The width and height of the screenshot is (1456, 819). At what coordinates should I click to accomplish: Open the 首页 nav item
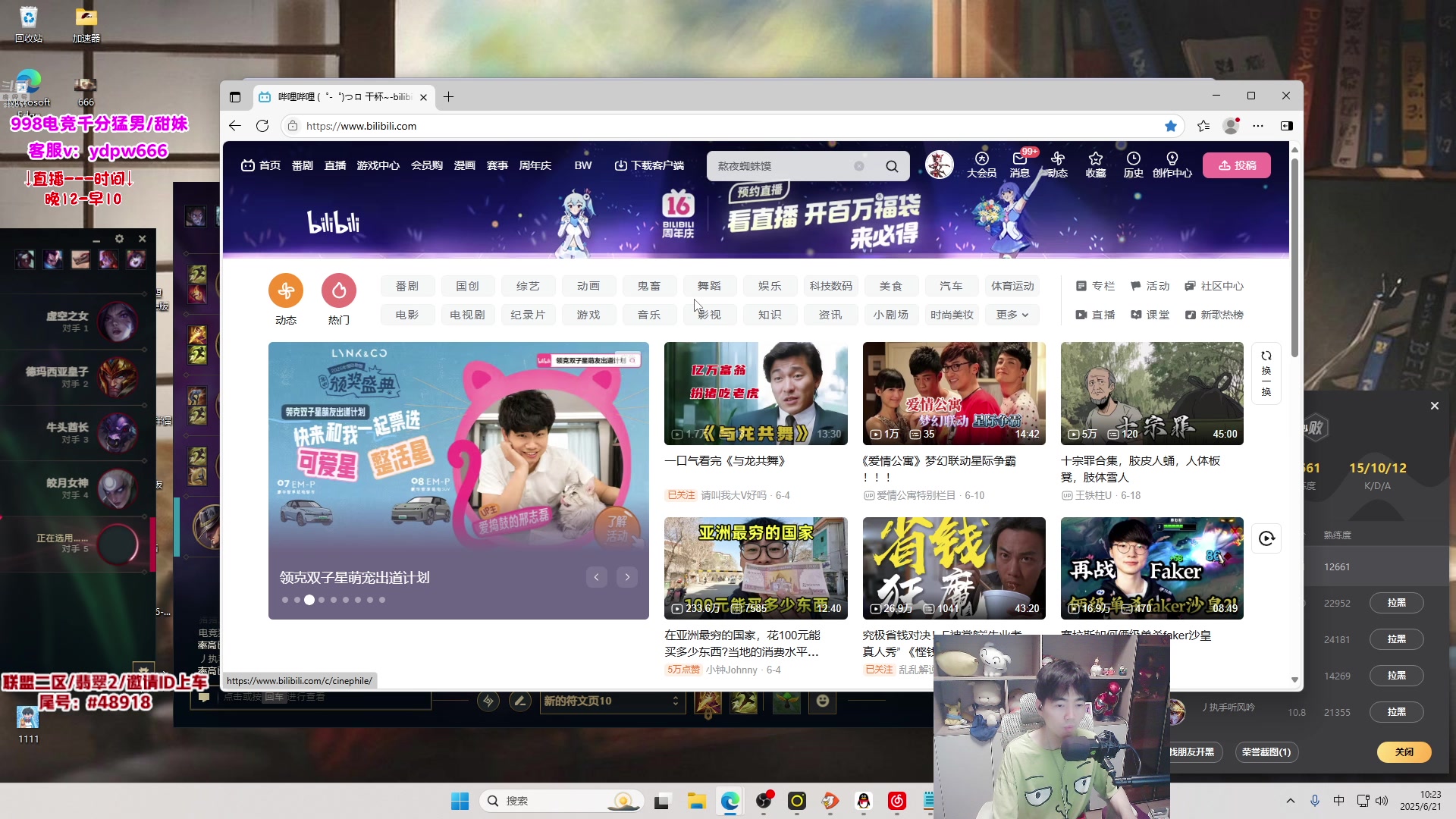click(261, 165)
